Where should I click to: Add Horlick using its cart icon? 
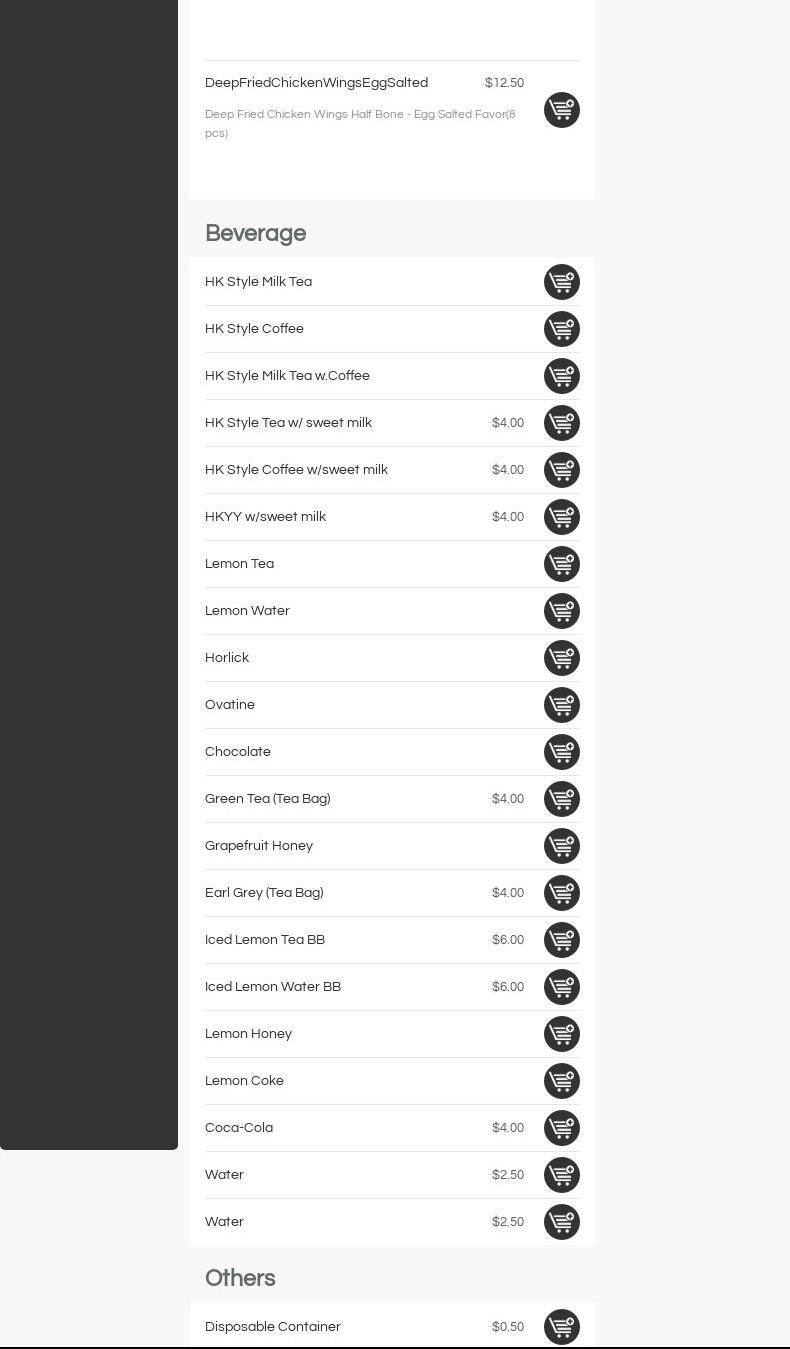pyautogui.click(x=561, y=658)
